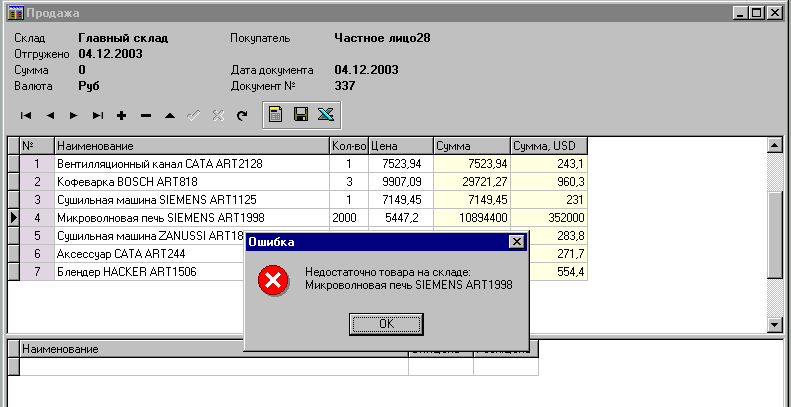Jump to last record navigator button
Image resolution: width=791 pixels, height=407 pixels.
(x=98, y=115)
